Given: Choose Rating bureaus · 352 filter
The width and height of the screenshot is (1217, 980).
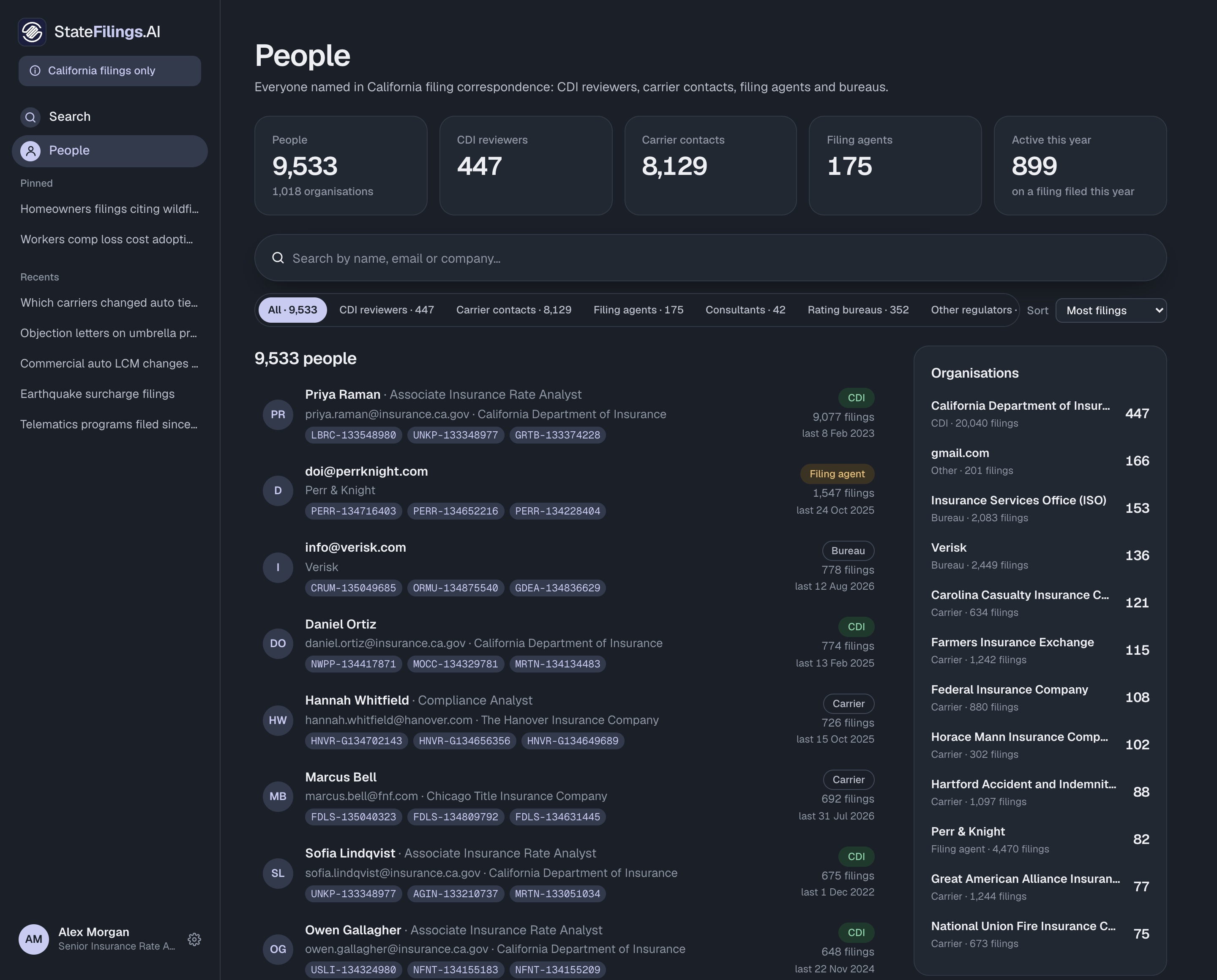Looking at the screenshot, I should point(858,310).
